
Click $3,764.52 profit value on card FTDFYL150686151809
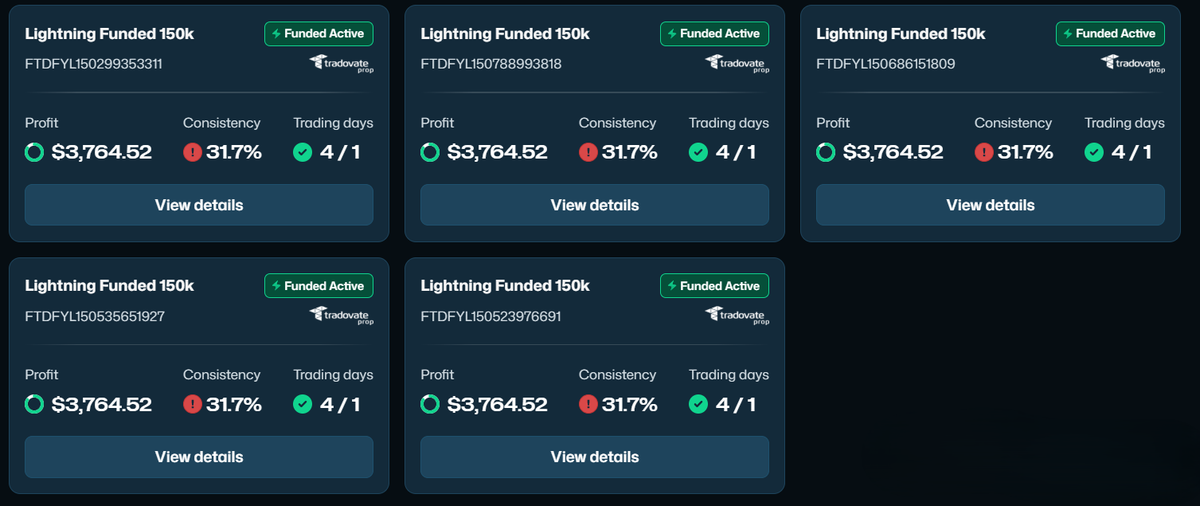[x=894, y=152]
